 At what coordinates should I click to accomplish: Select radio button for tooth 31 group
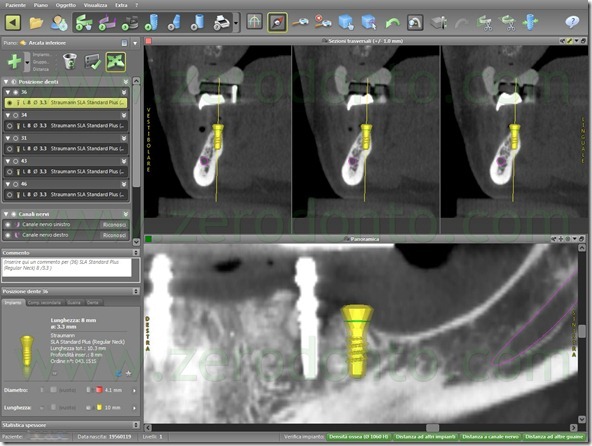pos(16,138)
